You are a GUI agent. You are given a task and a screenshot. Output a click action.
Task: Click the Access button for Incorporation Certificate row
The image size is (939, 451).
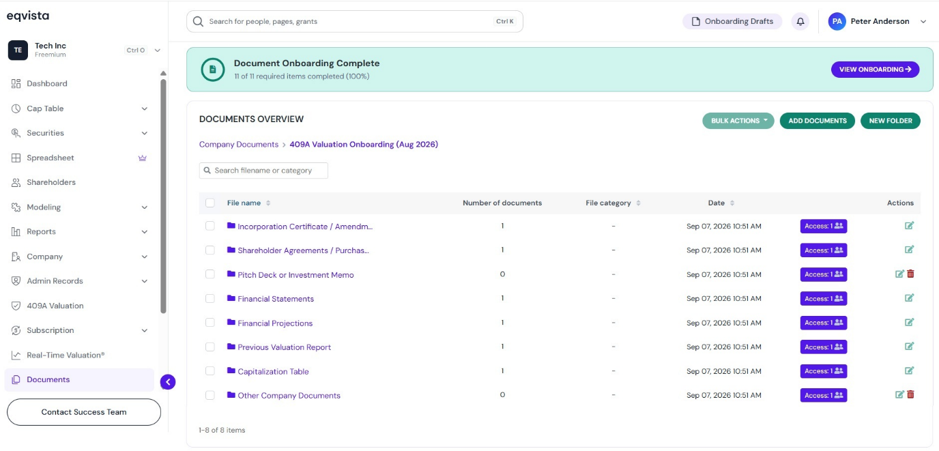pyautogui.click(x=823, y=226)
